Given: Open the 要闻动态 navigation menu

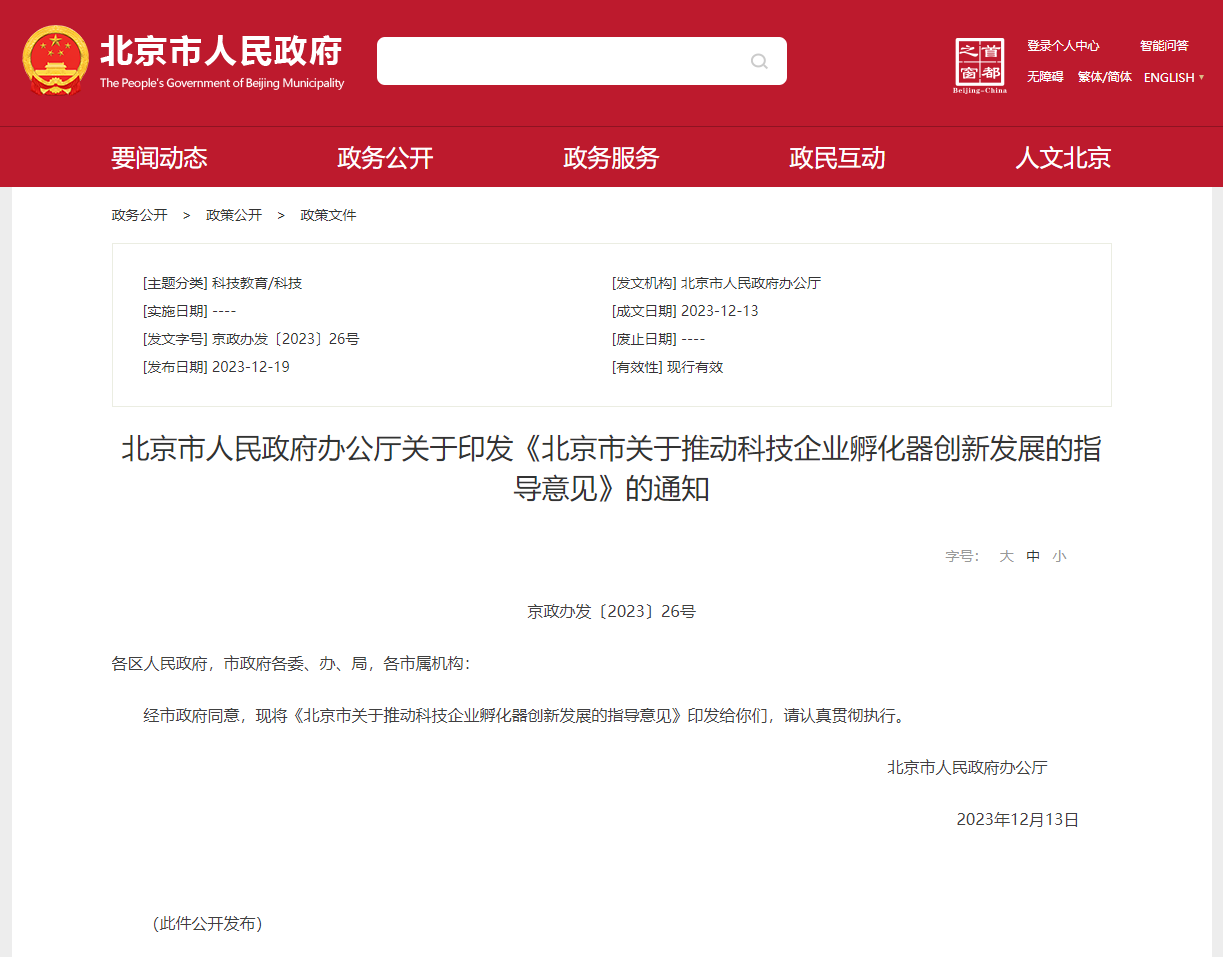Looking at the screenshot, I should pos(159,158).
